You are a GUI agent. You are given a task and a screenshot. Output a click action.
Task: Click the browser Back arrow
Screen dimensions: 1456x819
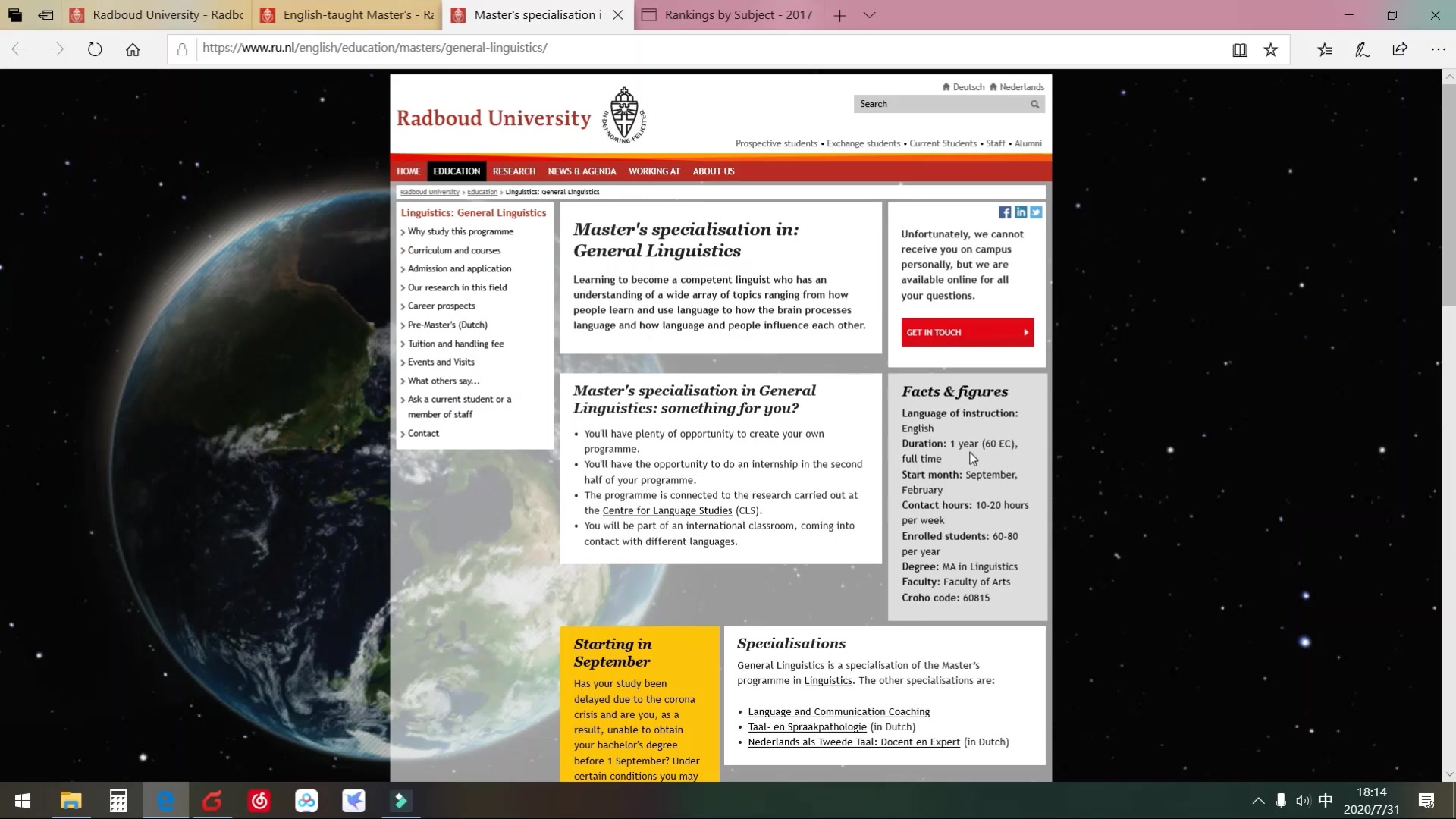(19, 49)
